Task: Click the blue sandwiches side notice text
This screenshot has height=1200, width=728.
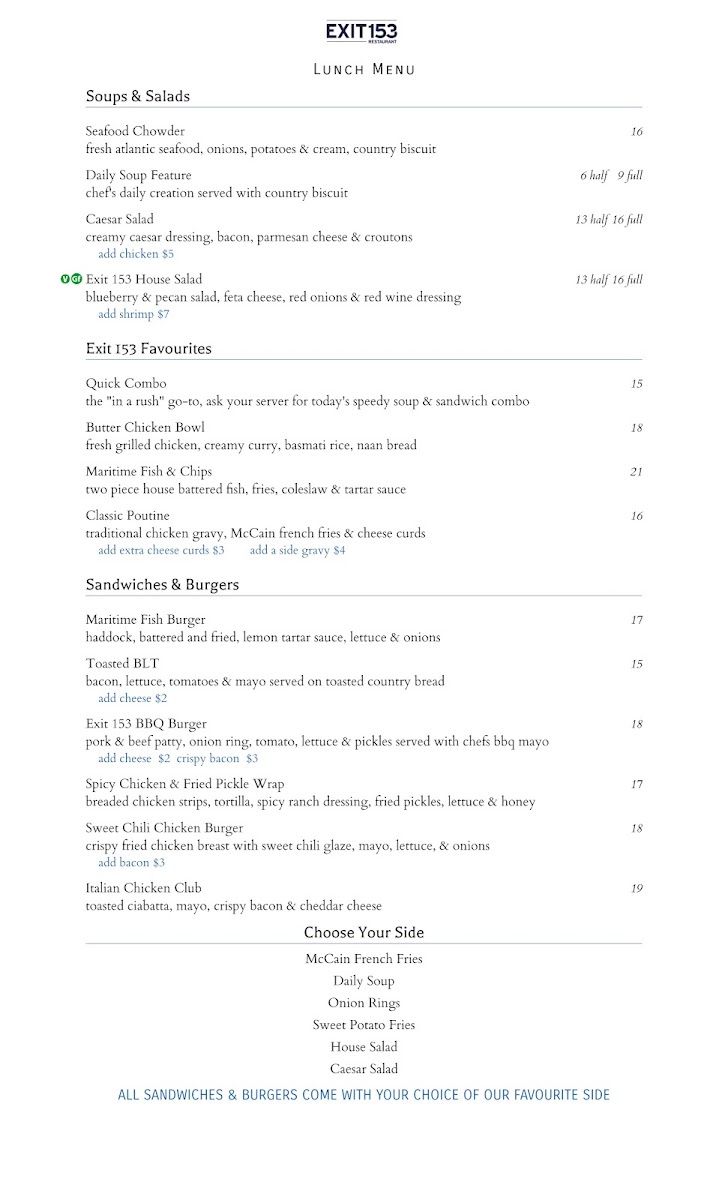Action: coord(364,1095)
